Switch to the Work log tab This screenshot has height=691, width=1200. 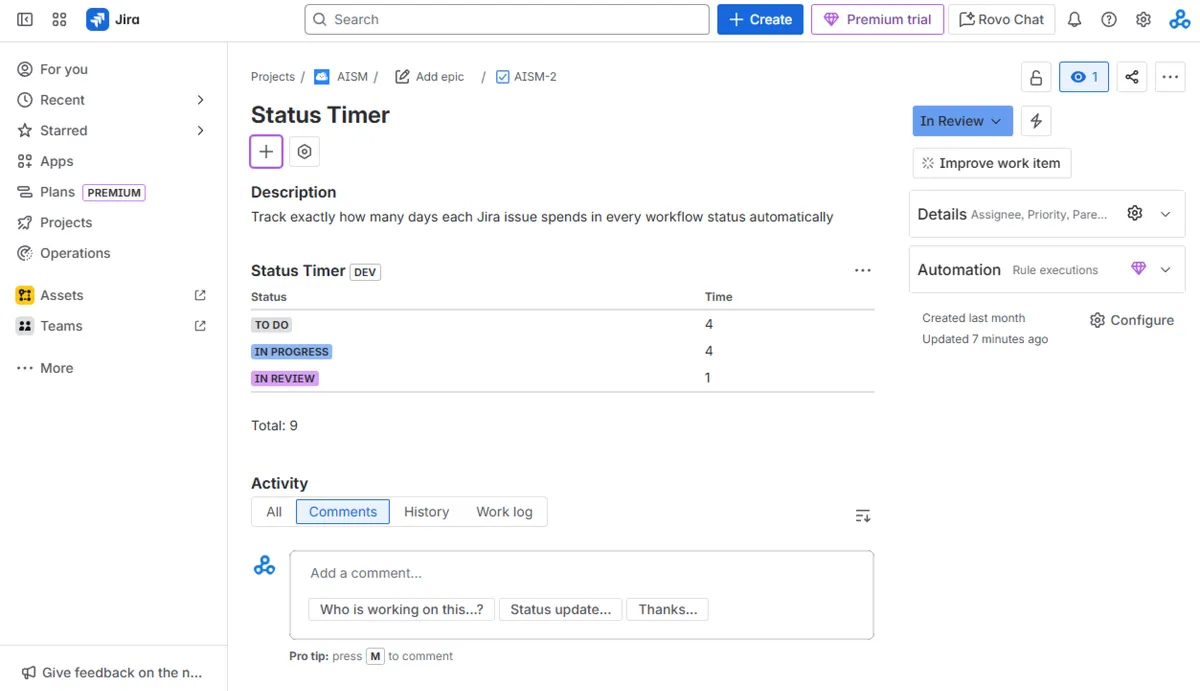click(504, 512)
